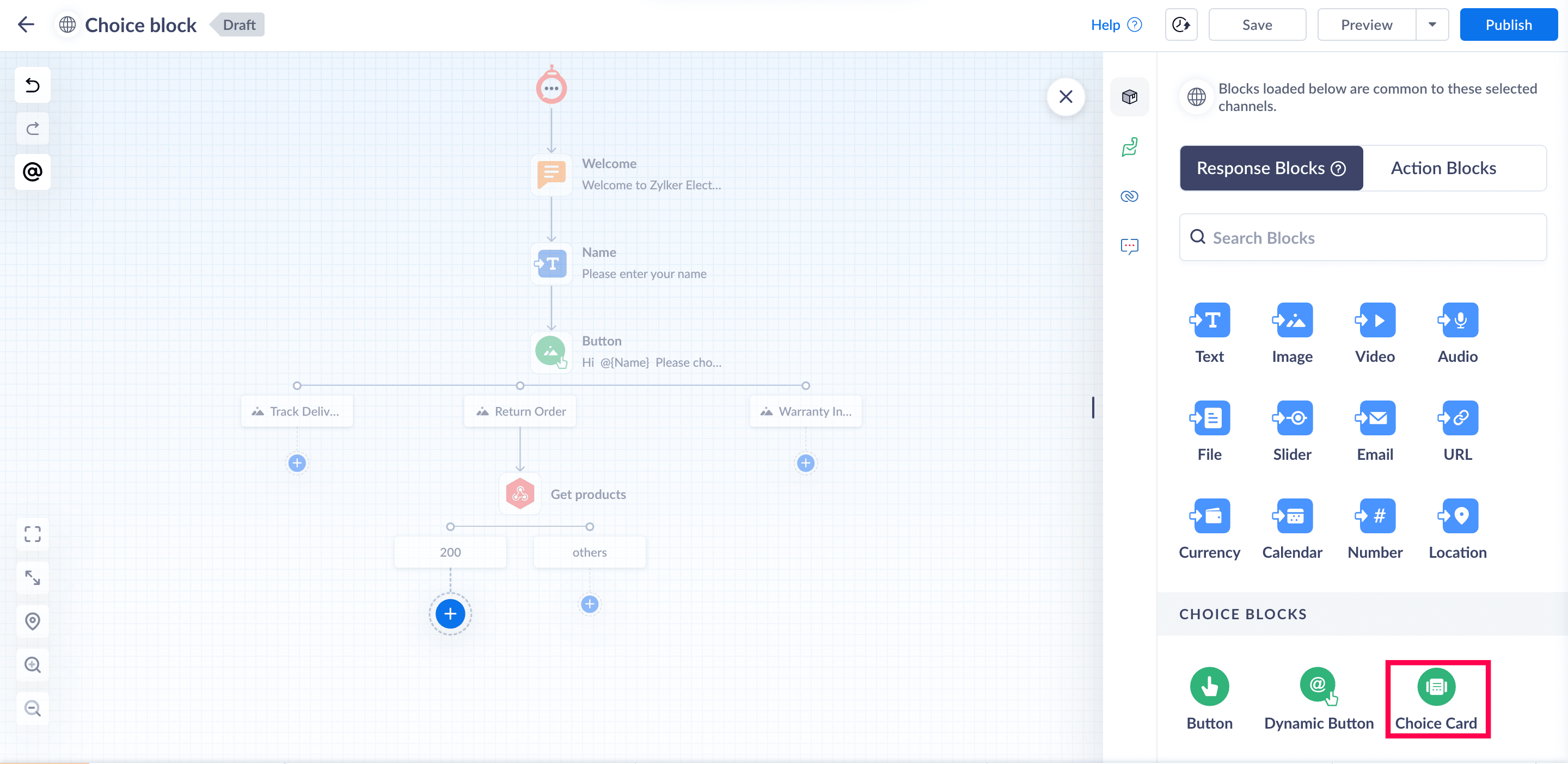Image resolution: width=1568 pixels, height=764 pixels.
Task: Click the Save button
Action: [x=1257, y=25]
